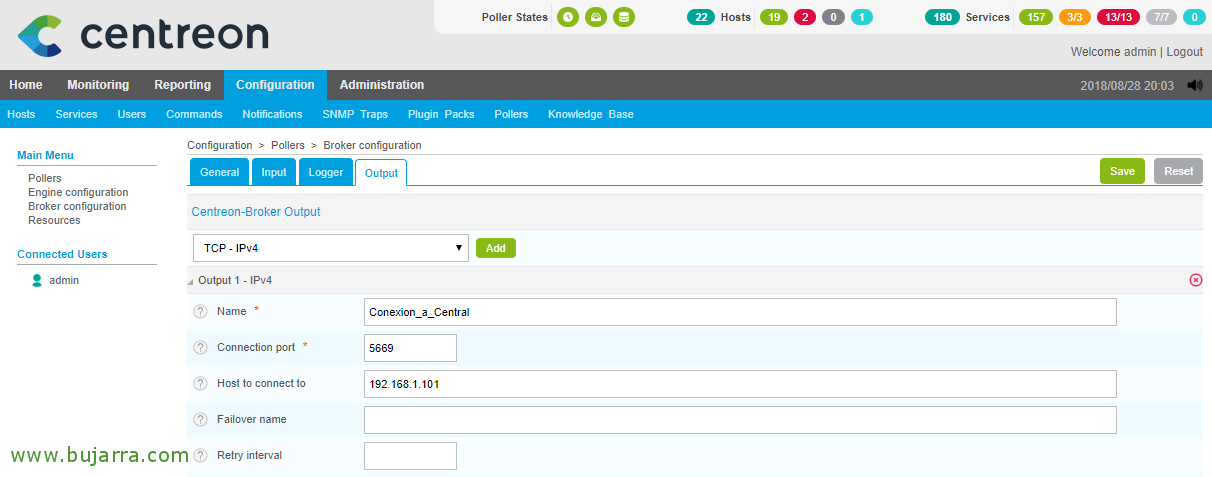Focus the Failover name field
Image resolution: width=1212 pixels, height=477 pixels.
[740, 420]
